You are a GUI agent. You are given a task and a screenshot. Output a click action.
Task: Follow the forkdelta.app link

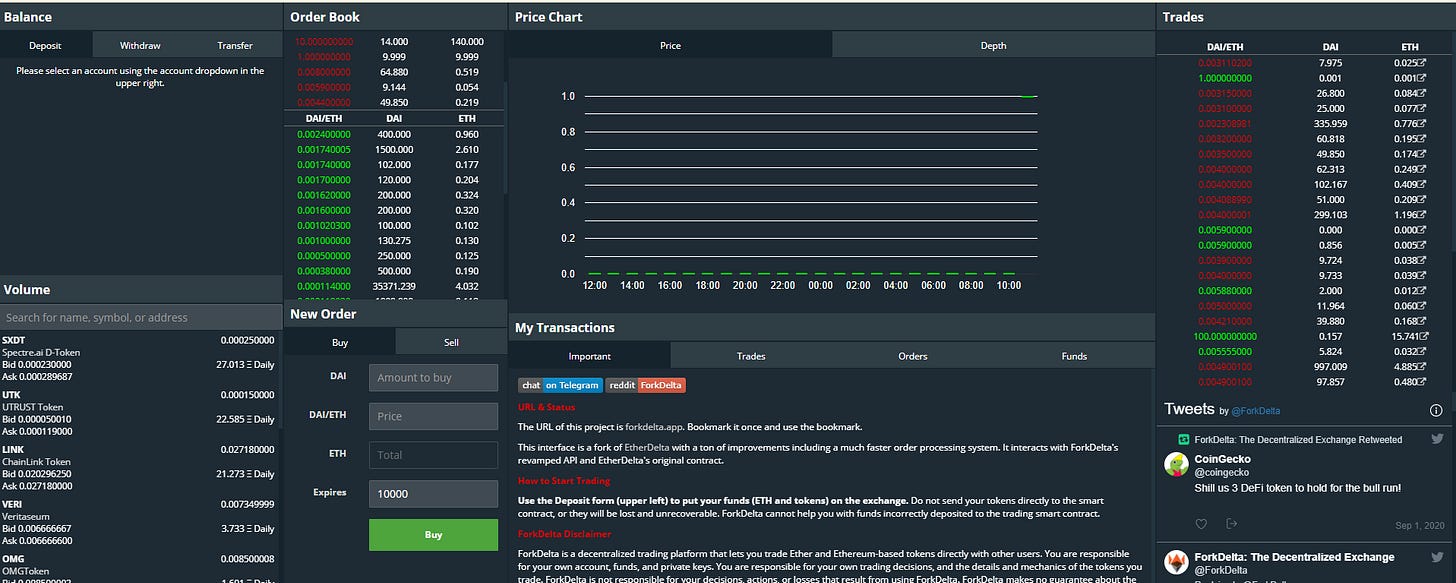click(653, 427)
